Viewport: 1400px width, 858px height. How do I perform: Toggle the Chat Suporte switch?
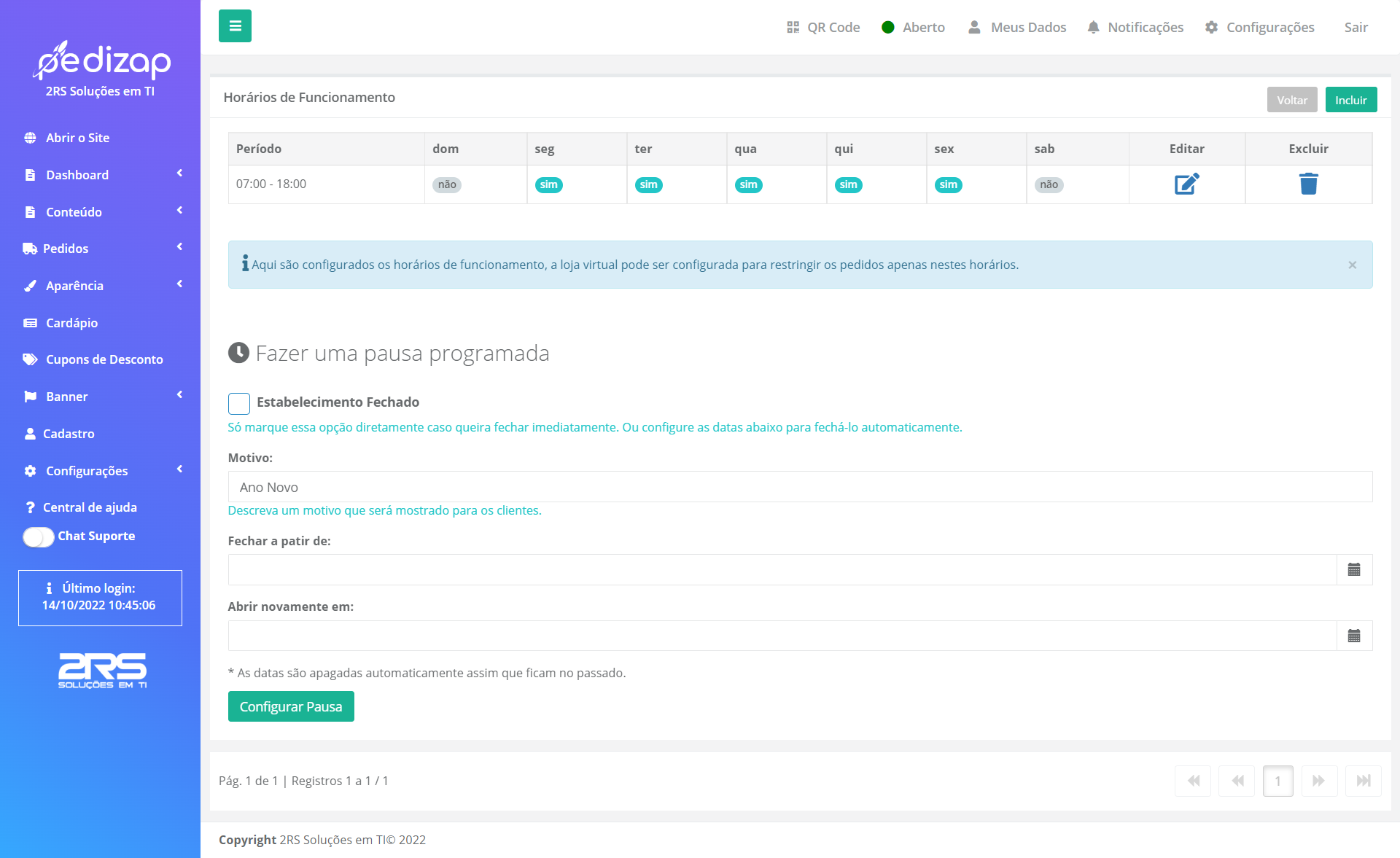pyautogui.click(x=39, y=537)
